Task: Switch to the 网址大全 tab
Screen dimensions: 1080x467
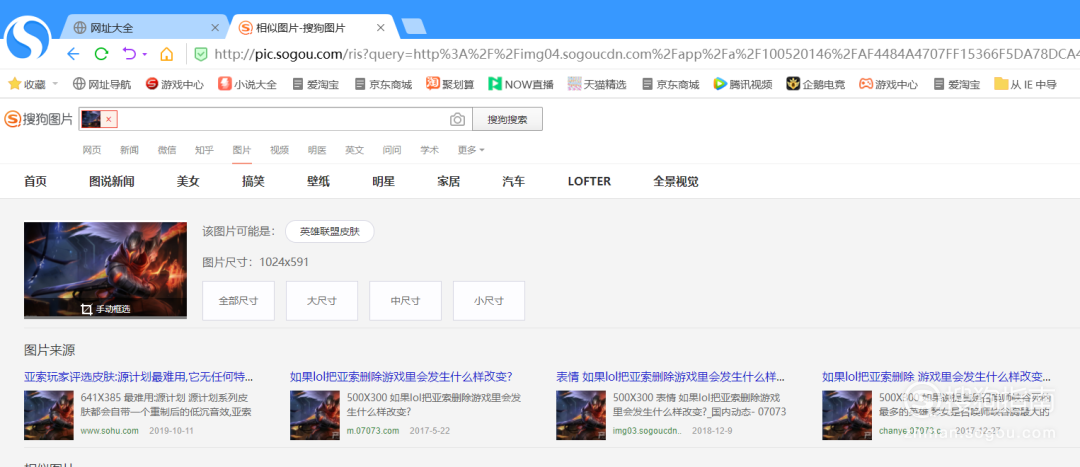Action: click(147, 27)
